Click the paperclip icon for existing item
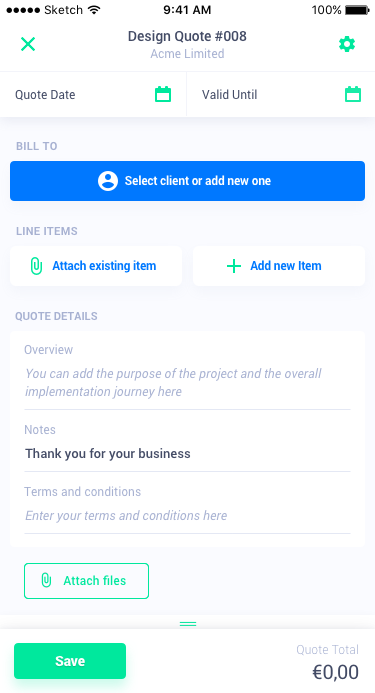The height and width of the screenshot is (693, 375). click(x=36, y=266)
